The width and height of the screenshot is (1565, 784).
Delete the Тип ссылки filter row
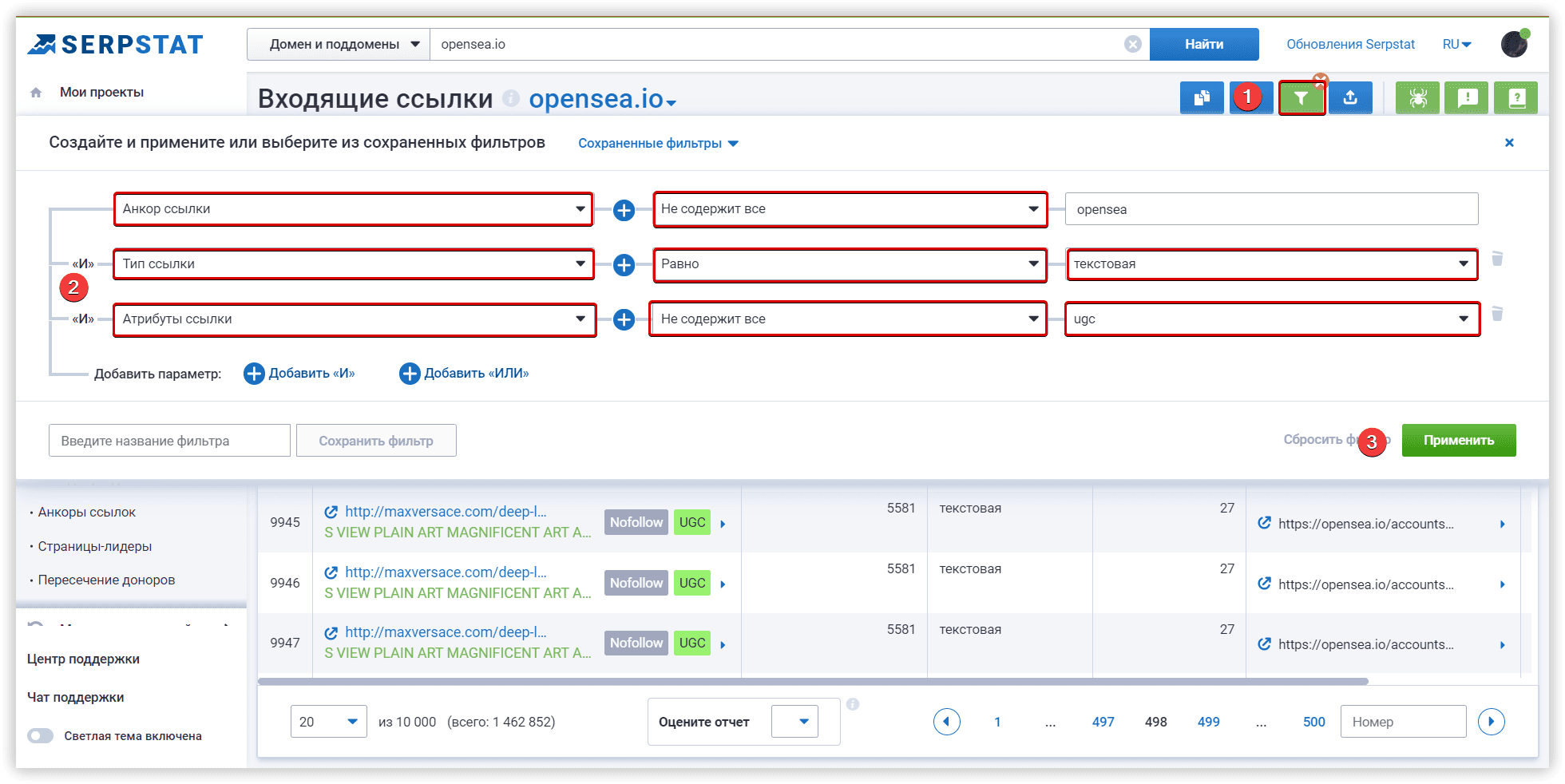click(1498, 259)
